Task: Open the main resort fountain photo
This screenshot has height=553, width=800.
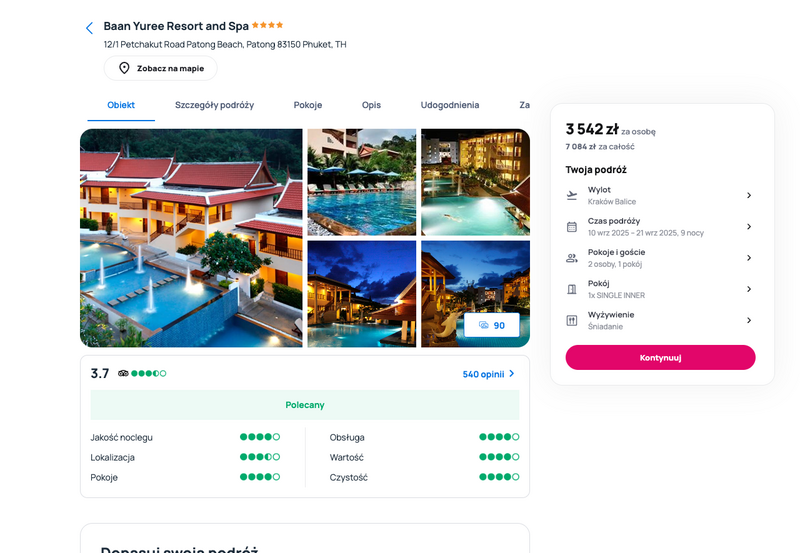Action: coord(191,238)
